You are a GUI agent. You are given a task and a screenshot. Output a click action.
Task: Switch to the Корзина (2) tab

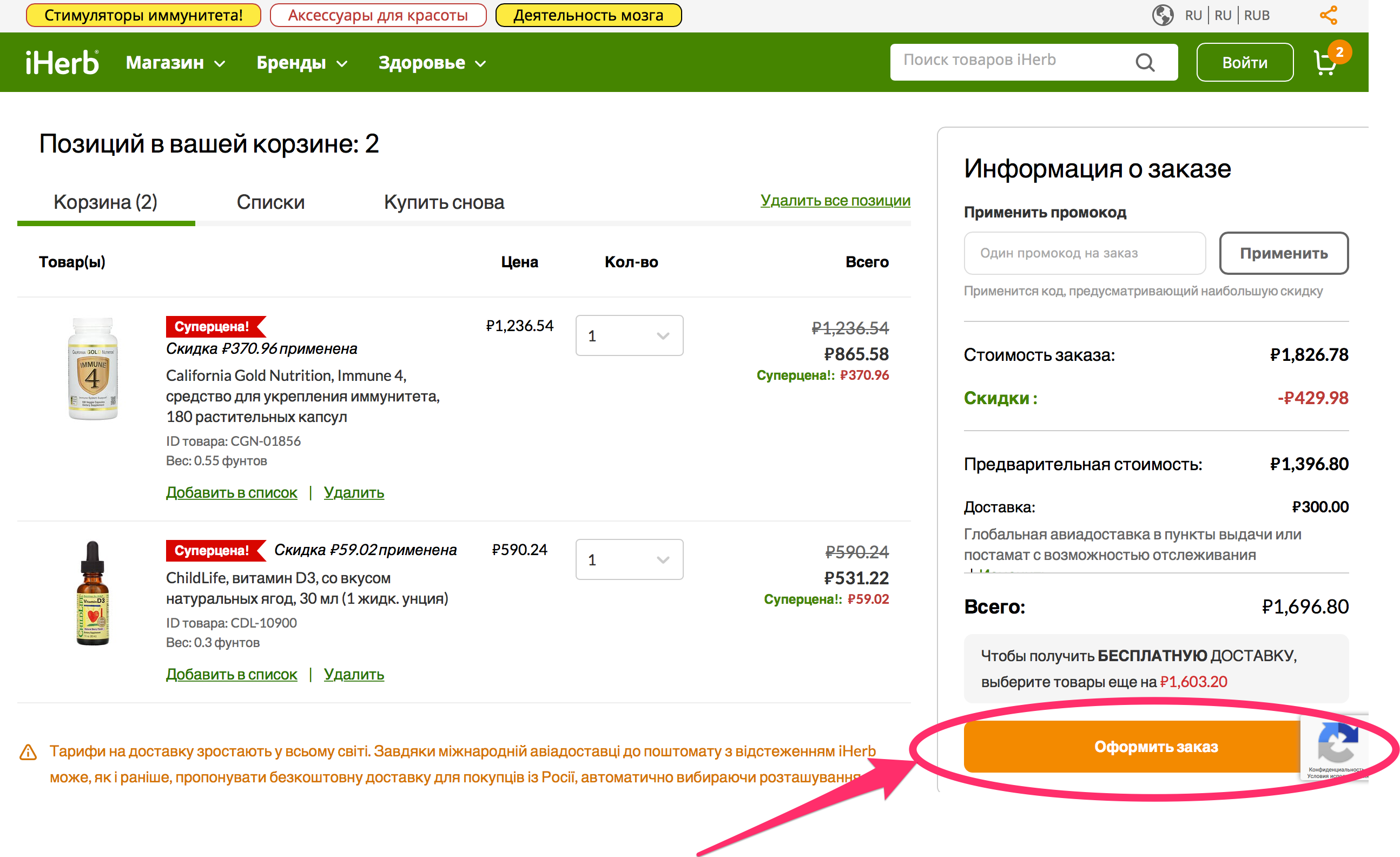(x=105, y=202)
